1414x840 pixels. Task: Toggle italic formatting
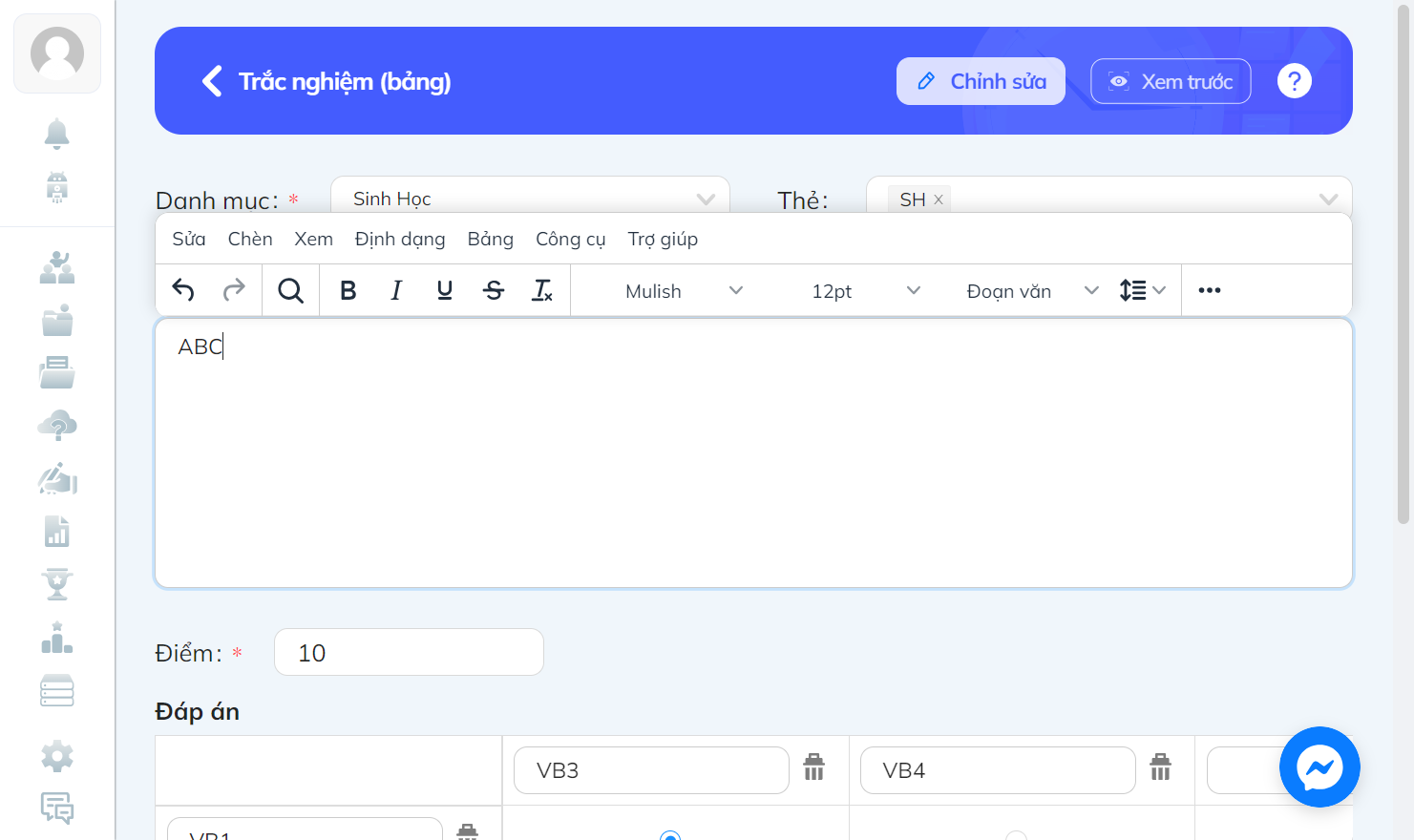(x=396, y=290)
